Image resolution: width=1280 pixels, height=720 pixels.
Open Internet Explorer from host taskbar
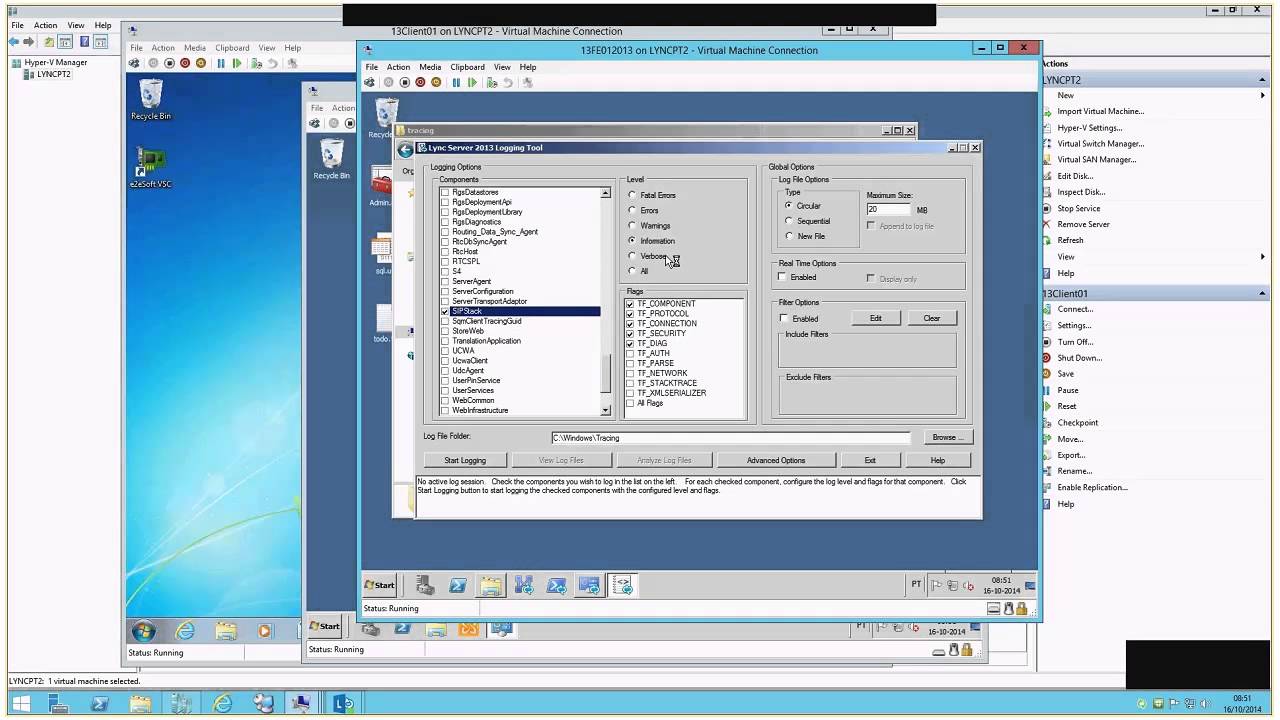222,703
